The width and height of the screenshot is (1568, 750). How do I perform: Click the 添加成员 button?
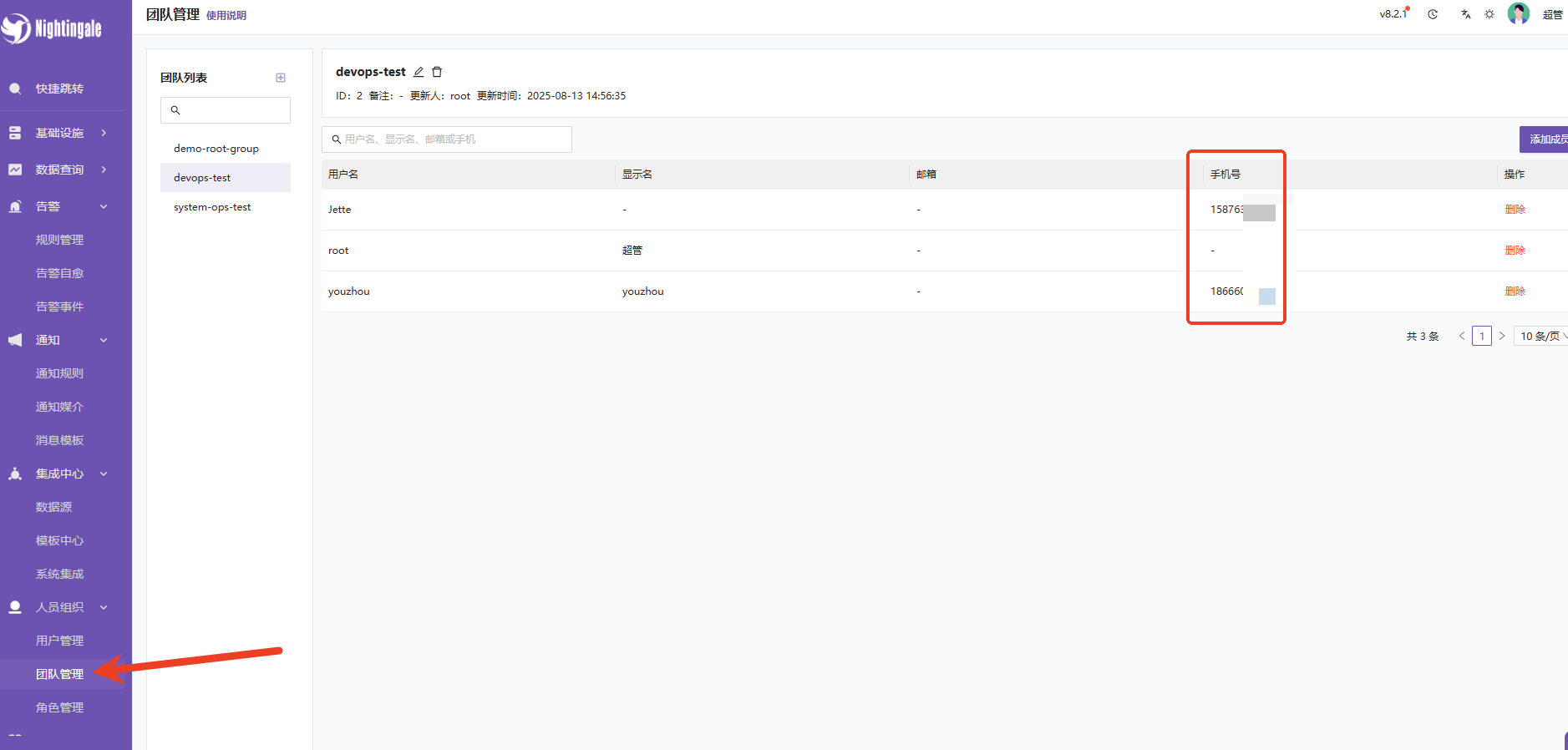point(1546,139)
